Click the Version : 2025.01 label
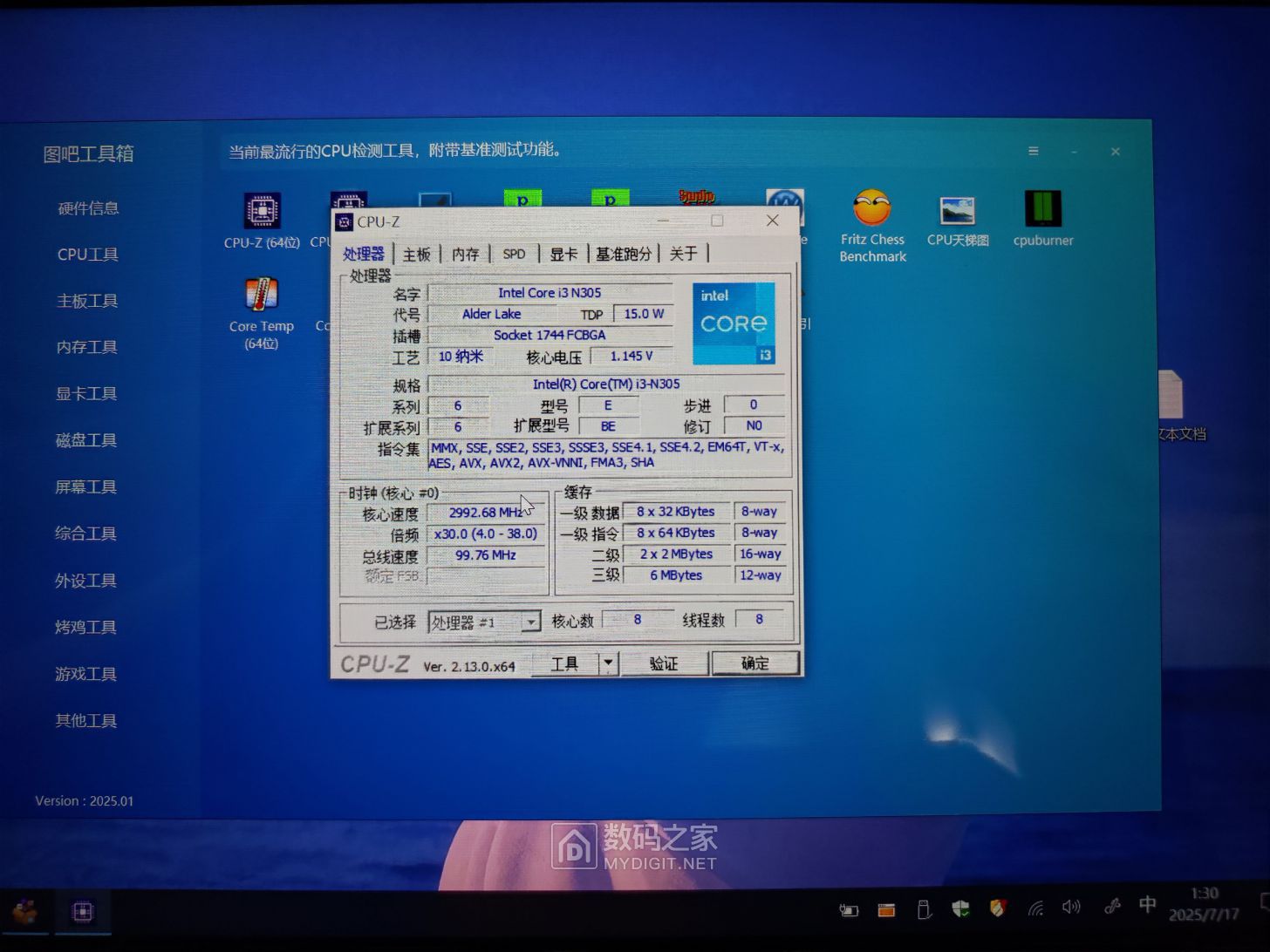Image resolution: width=1270 pixels, height=952 pixels. click(85, 801)
